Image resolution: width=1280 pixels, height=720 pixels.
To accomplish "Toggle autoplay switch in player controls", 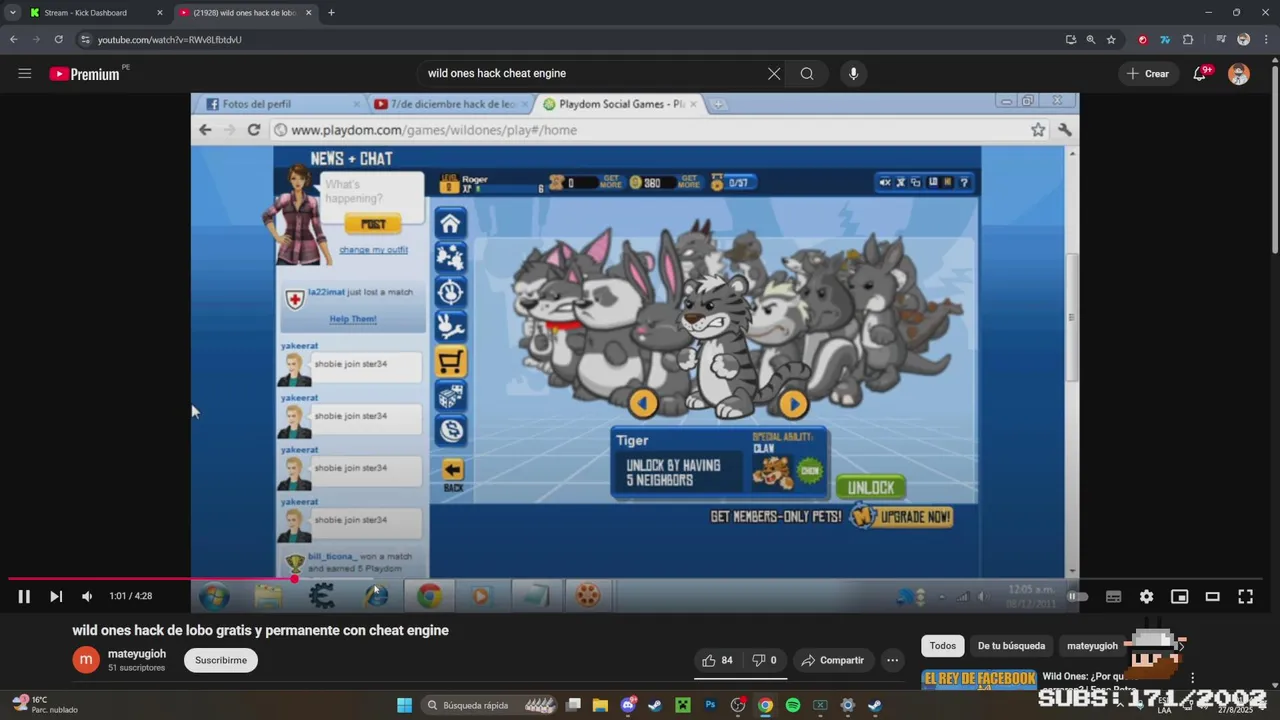I will (1077, 596).
